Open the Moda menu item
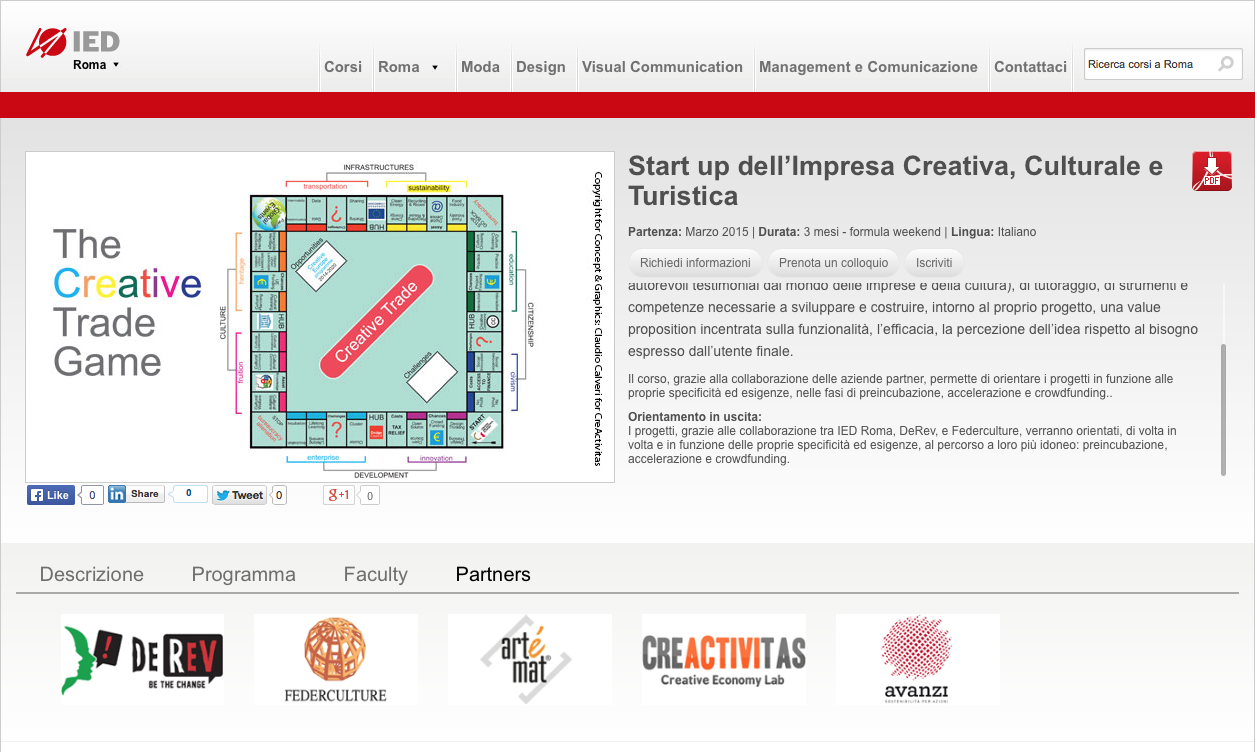This screenshot has height=752, width=1257. tap(480, 67)
